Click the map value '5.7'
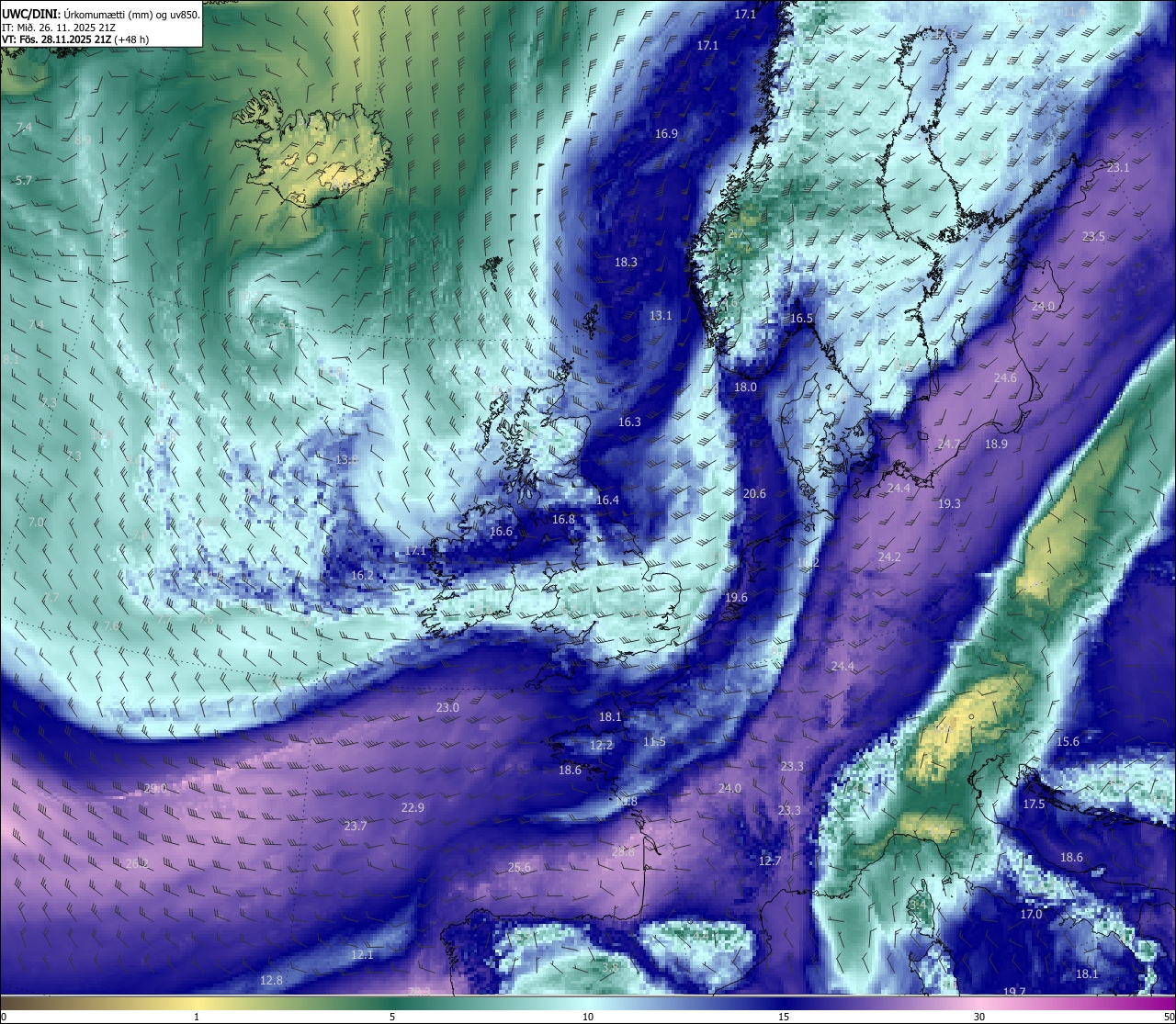The image size is (1176, 1024). [24, 180]
